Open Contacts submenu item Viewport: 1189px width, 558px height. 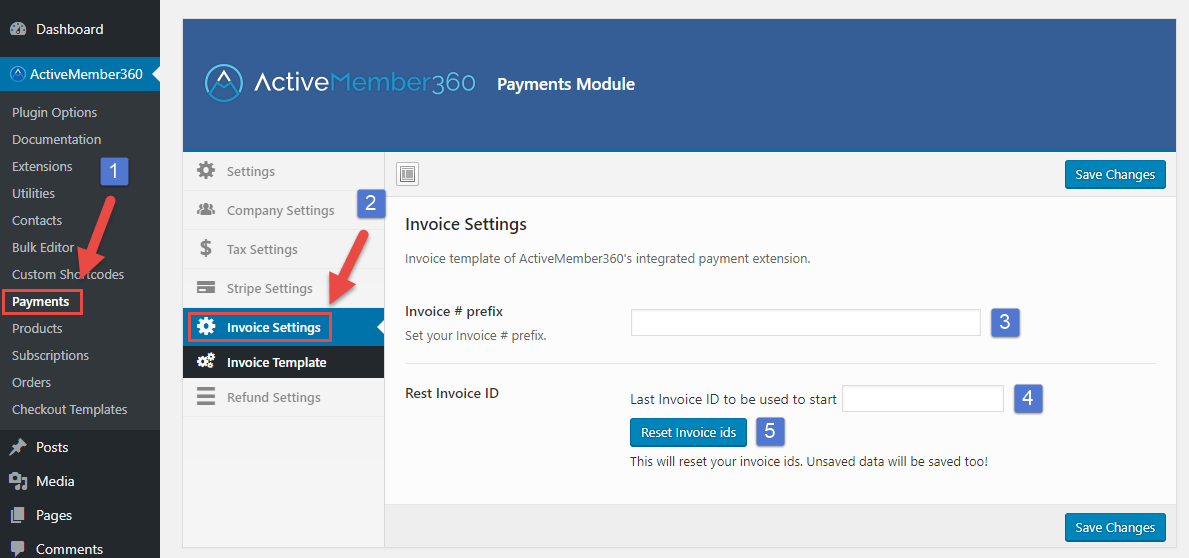click(37, 221)
